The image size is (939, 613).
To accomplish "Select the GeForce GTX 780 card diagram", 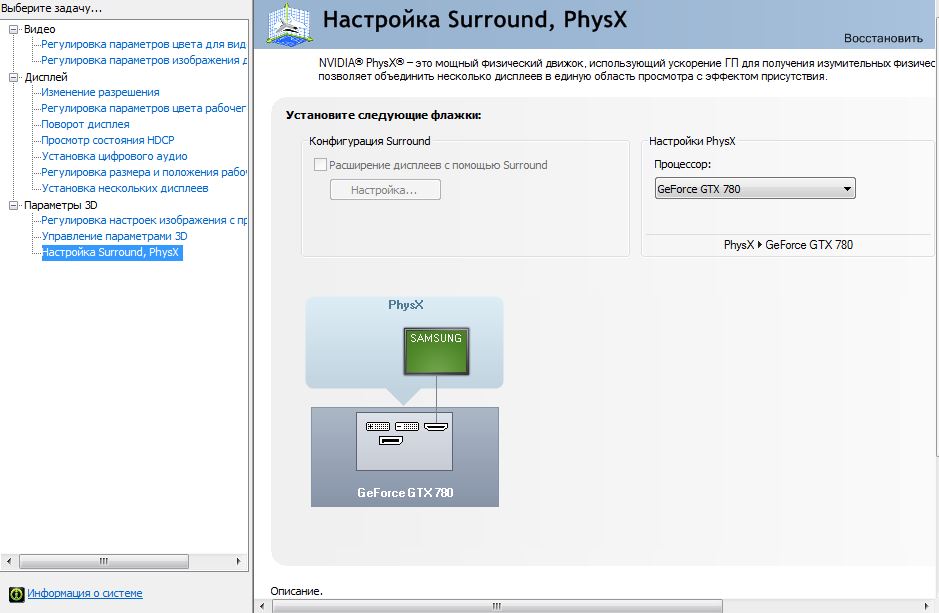I will [405, 457].
